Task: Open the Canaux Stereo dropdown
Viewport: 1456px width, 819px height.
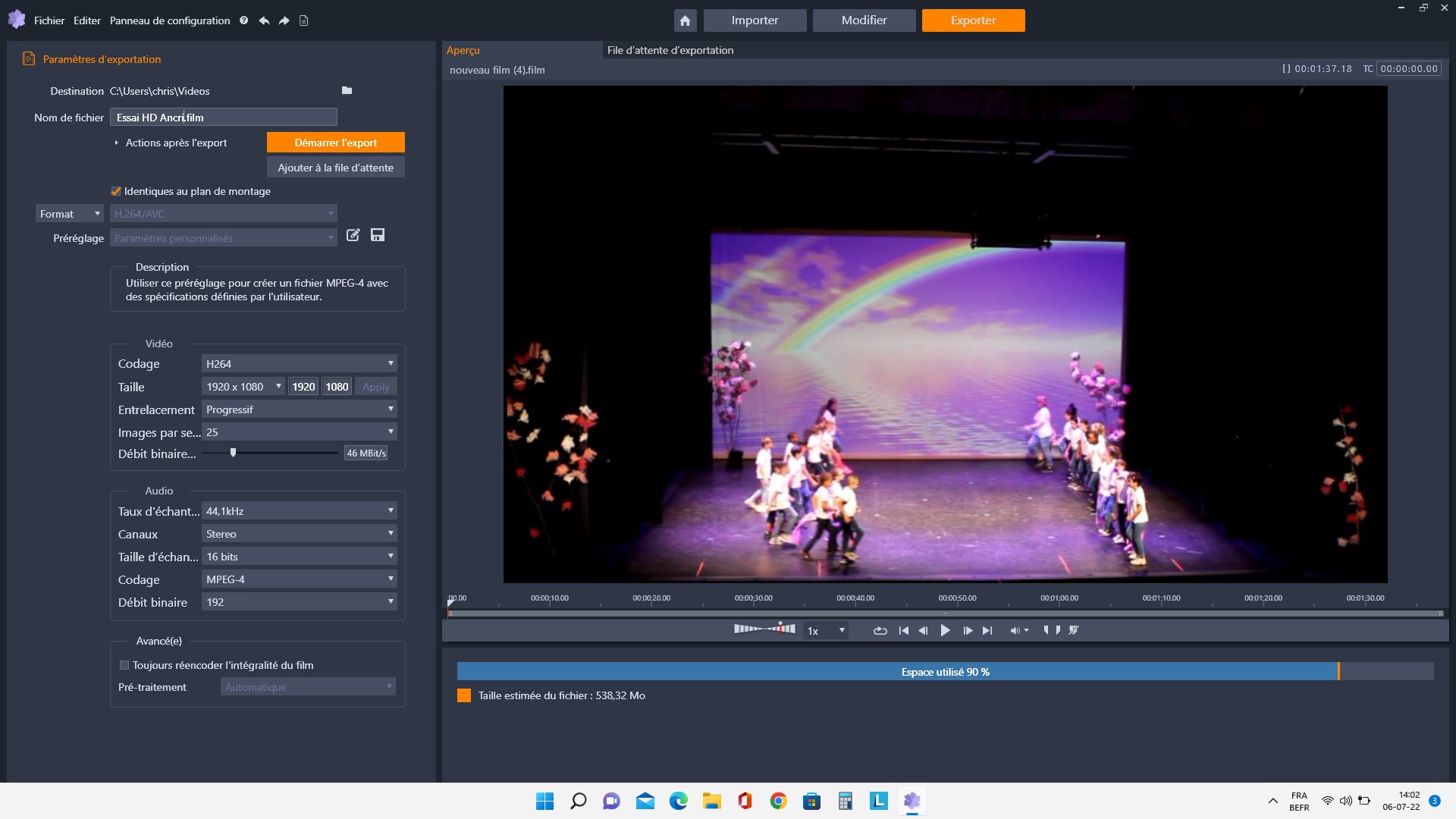Action: 299,535
